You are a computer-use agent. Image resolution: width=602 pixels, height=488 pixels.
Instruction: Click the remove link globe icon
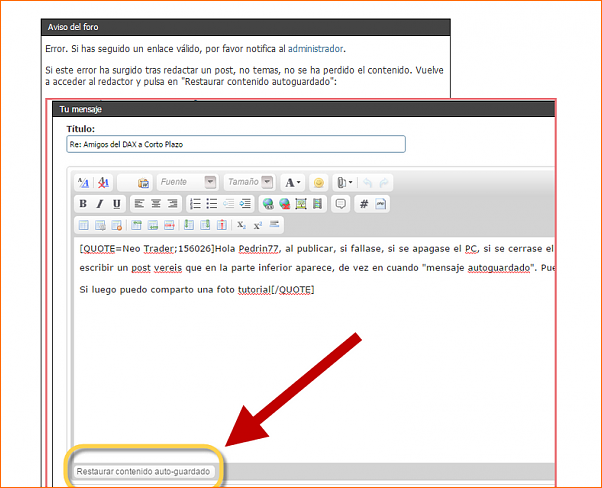click(x=284, y=203)
